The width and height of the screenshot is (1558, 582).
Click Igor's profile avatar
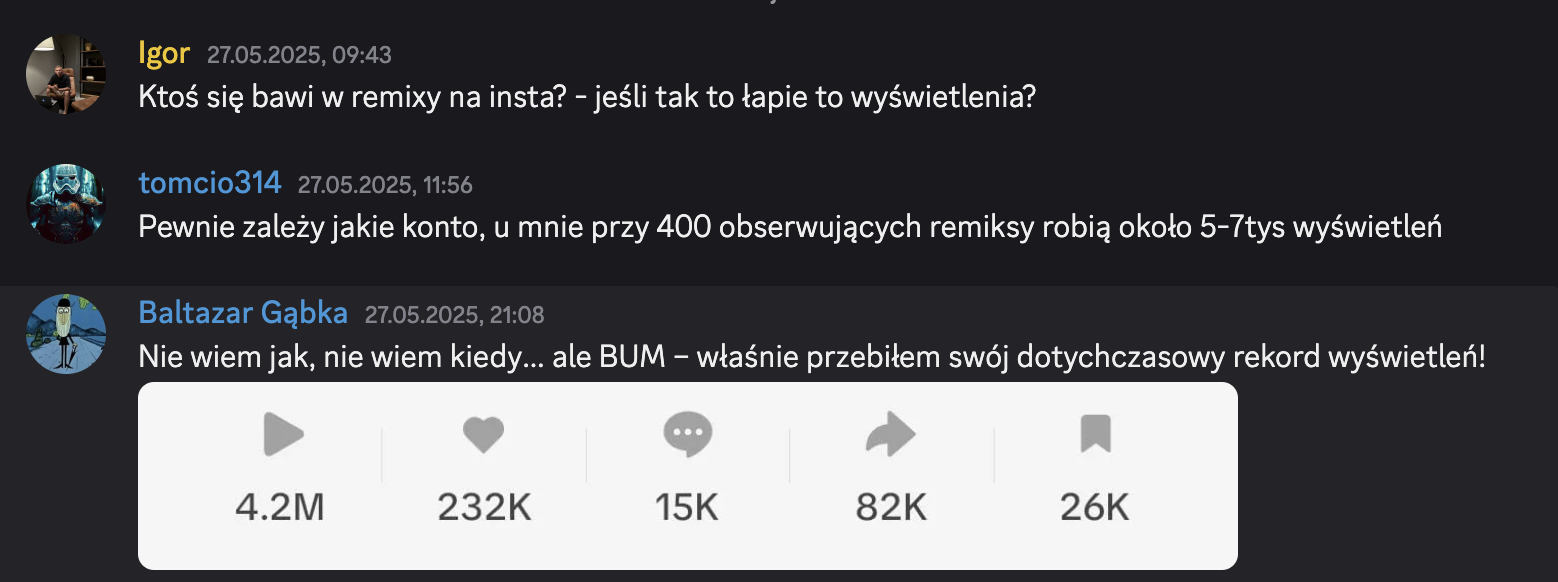66,75
